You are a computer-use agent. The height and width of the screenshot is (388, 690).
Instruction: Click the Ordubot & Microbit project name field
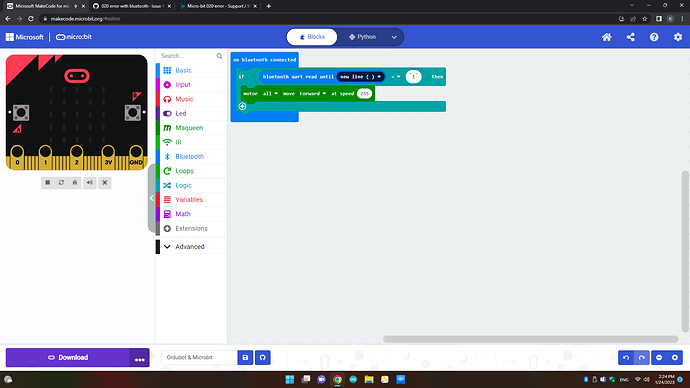click(199, 358)
